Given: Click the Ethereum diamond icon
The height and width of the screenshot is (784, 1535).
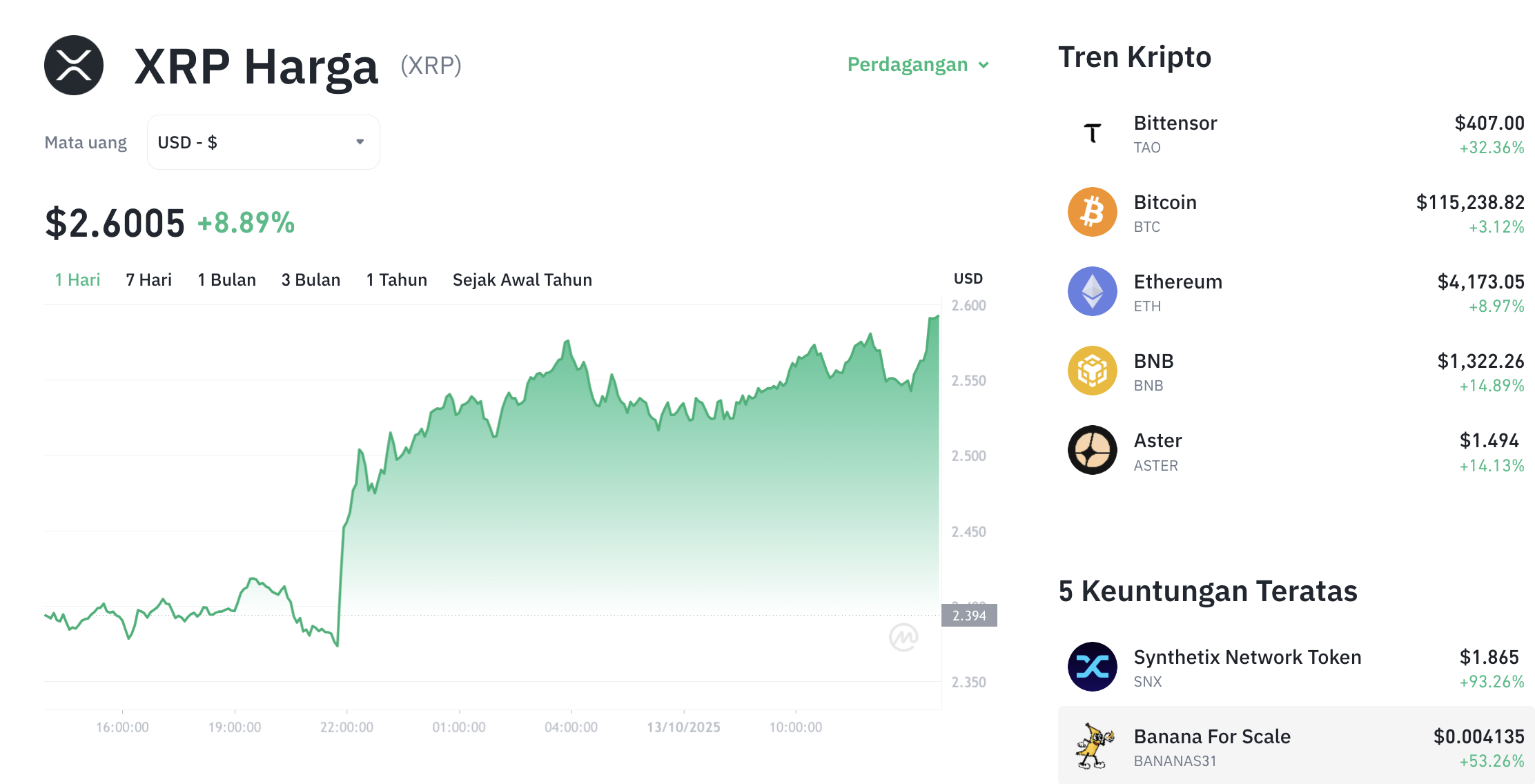Looking at the screenshot, I should [1092, 292].
